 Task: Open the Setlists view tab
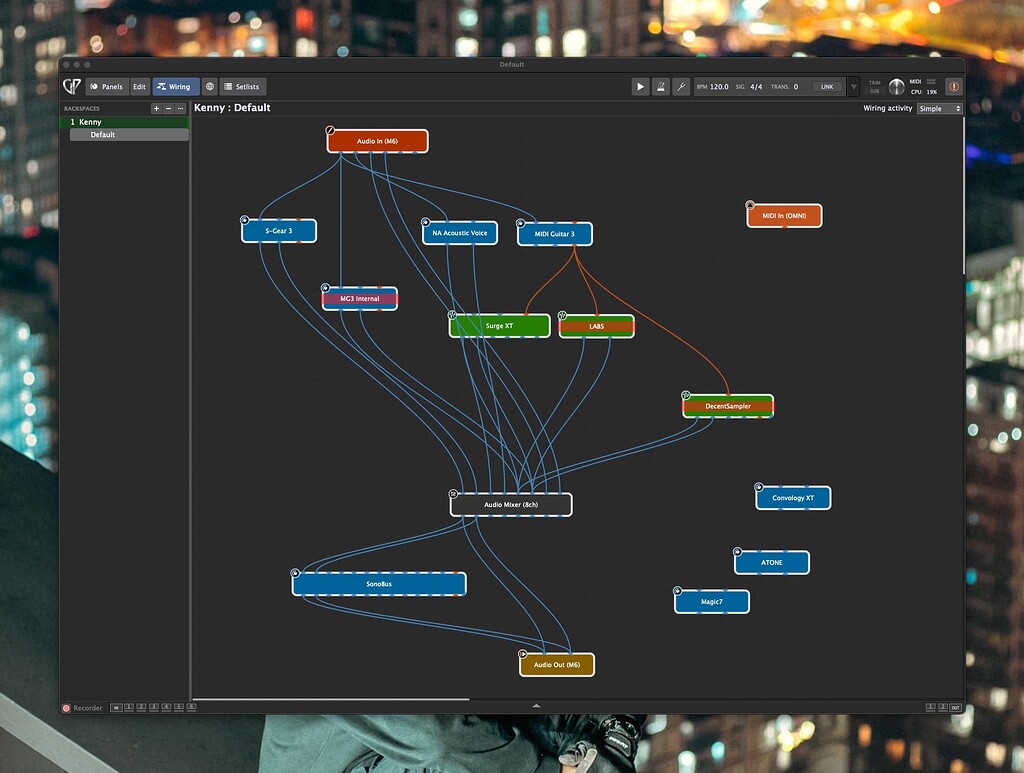(242, 87)
